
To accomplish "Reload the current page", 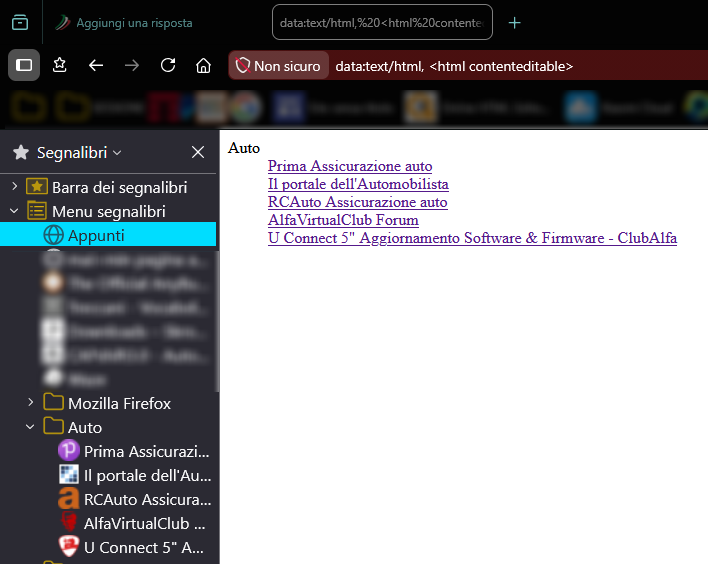I will 168,65.
